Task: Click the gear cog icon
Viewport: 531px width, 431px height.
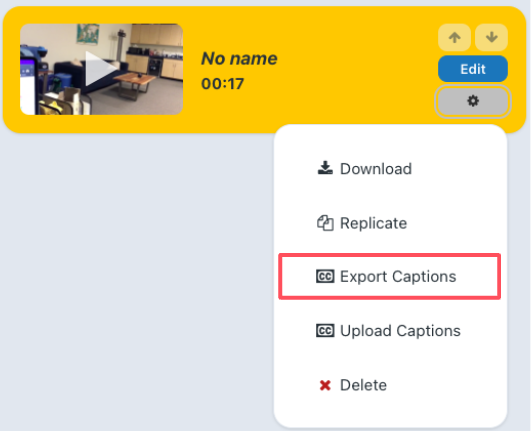Action: click(473, 101)
